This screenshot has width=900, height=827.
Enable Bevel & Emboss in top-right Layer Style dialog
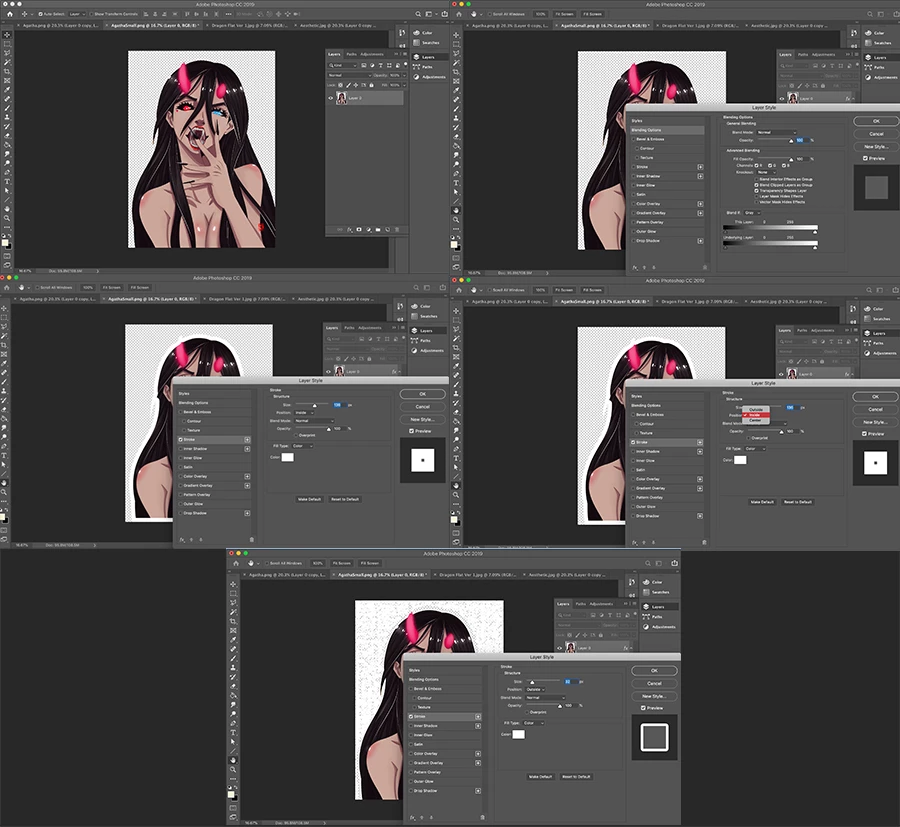pyautogui.click(x=634, y=139)
